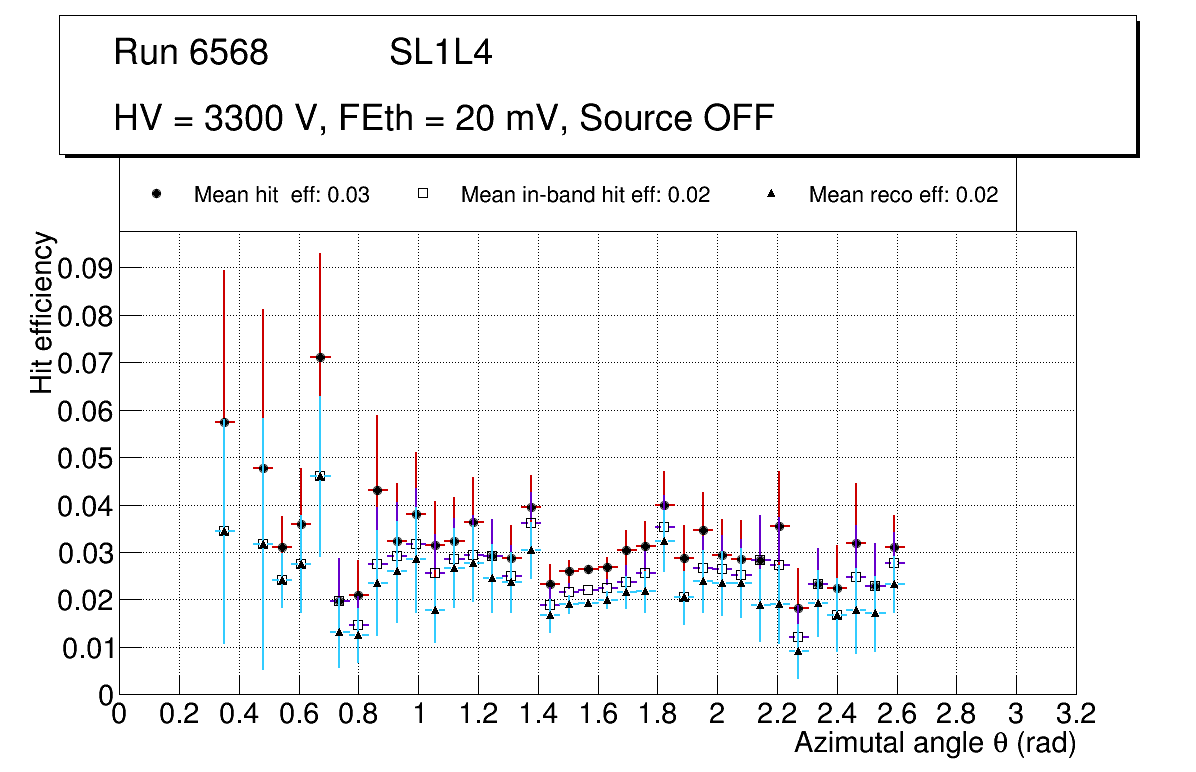Image resolution: width=1196 pixels, height=772 pixels.
Task: Click the filled circle marker in the legend
Action: tap(156, 195)
